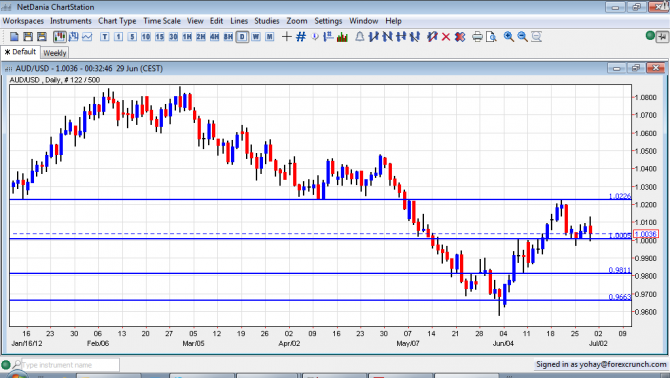Switch to 30 minute time scale

(173, 37)
